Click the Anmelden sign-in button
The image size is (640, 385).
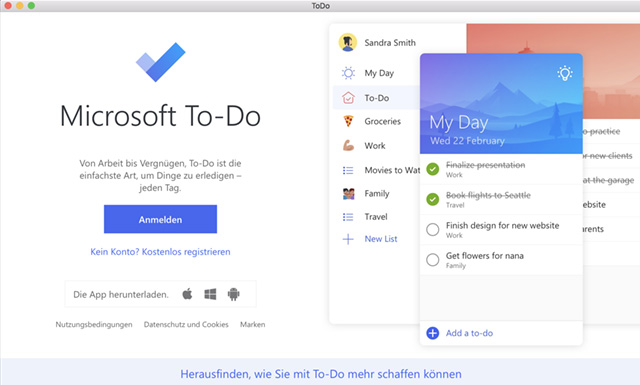[x=160, y=219]
